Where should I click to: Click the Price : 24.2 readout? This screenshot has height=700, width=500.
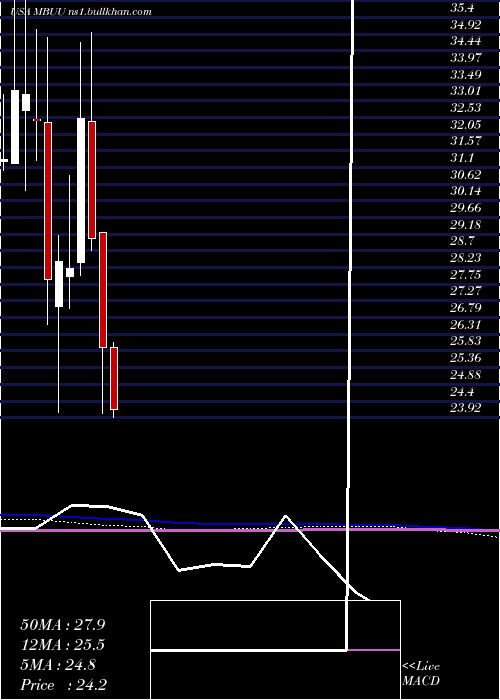point(63,685)
